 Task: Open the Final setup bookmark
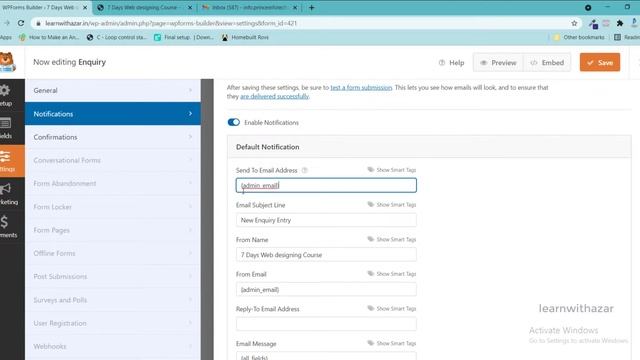click(x=184, y=37)
